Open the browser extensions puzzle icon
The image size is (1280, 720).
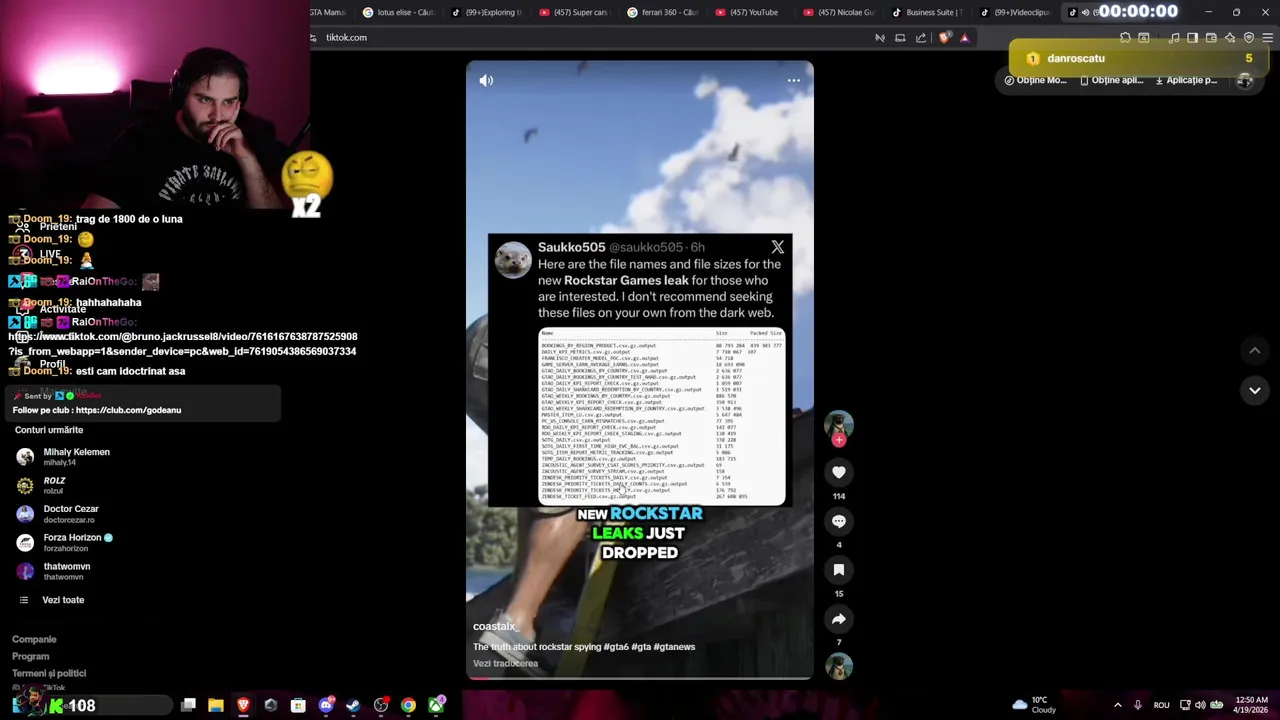(x=1125, y=38)
